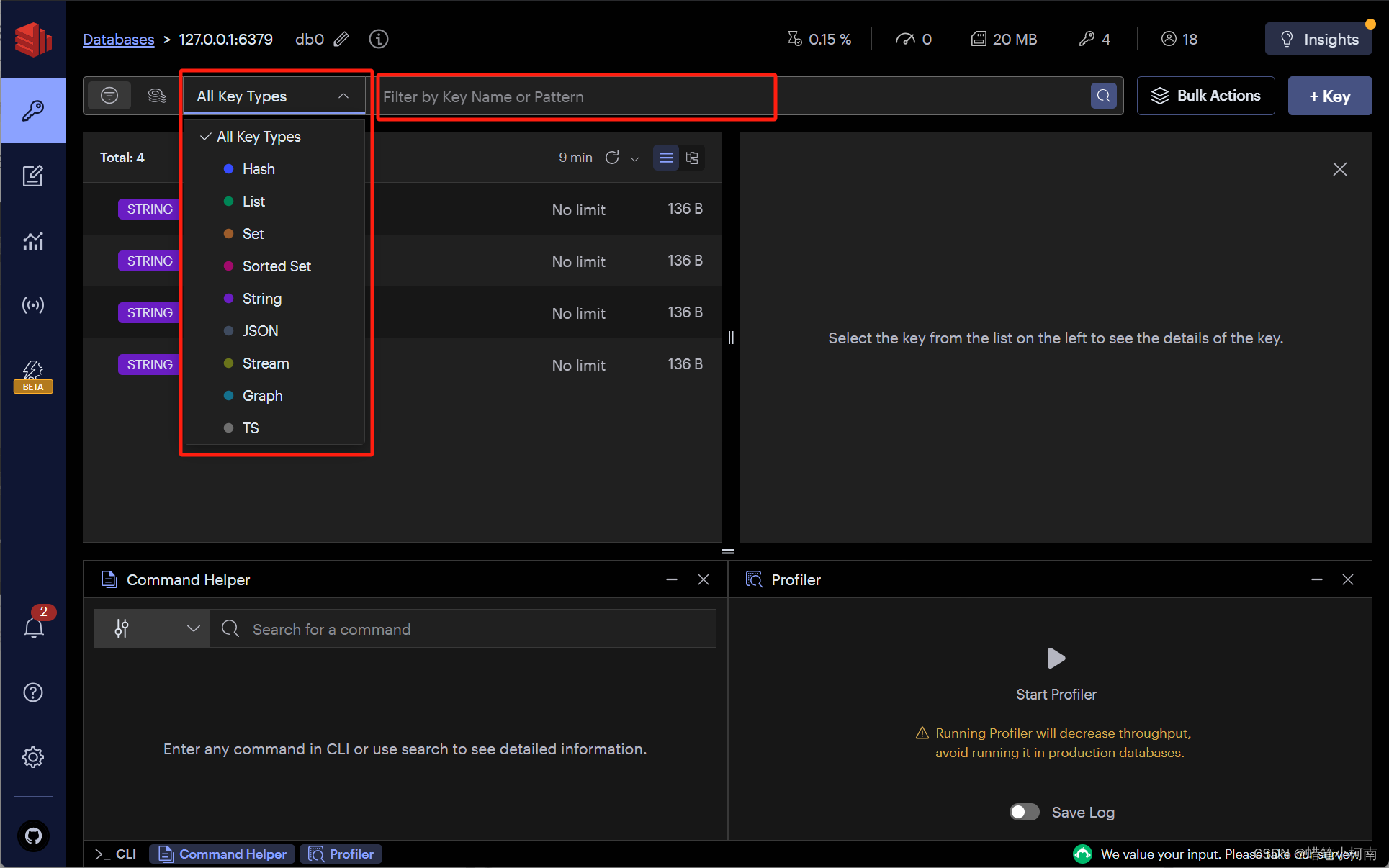Select Sorted Set key type filter
Image resolution: width=1389 pixels, height=868 pixels.
(276, 266)
